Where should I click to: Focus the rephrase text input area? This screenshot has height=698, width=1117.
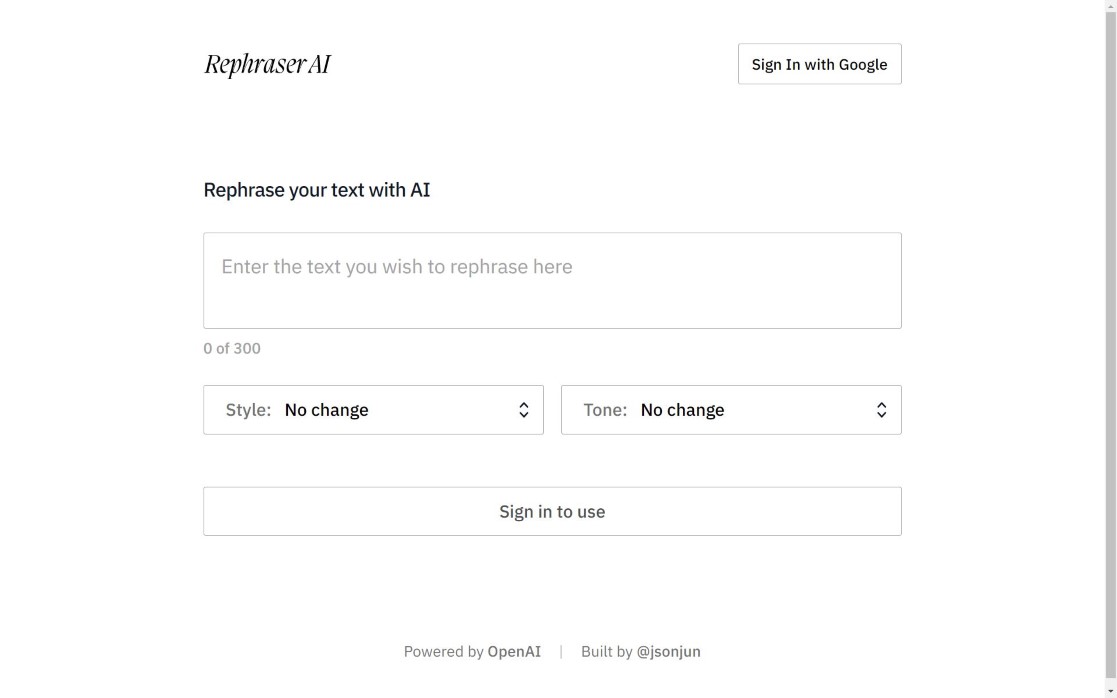tap(552, 280)
